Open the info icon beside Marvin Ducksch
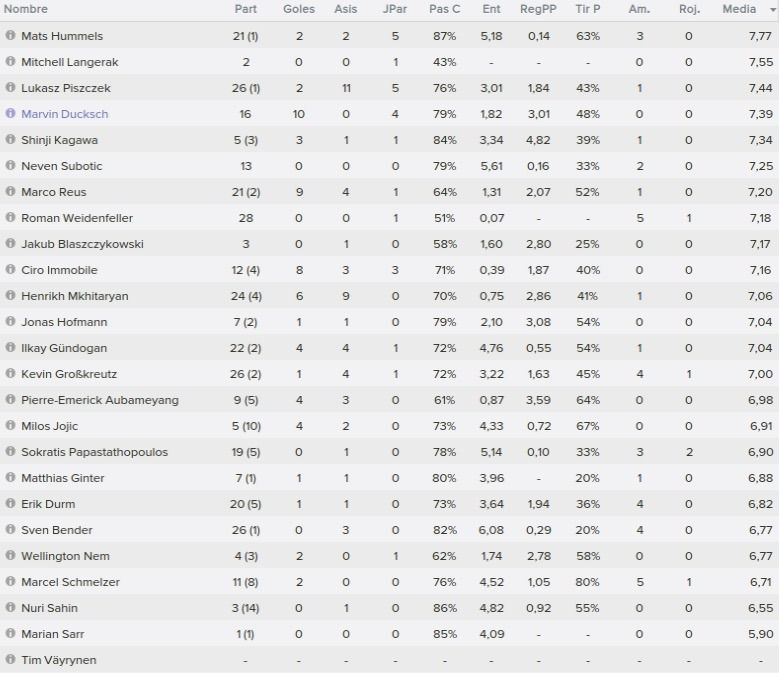 tap(10, 113)
